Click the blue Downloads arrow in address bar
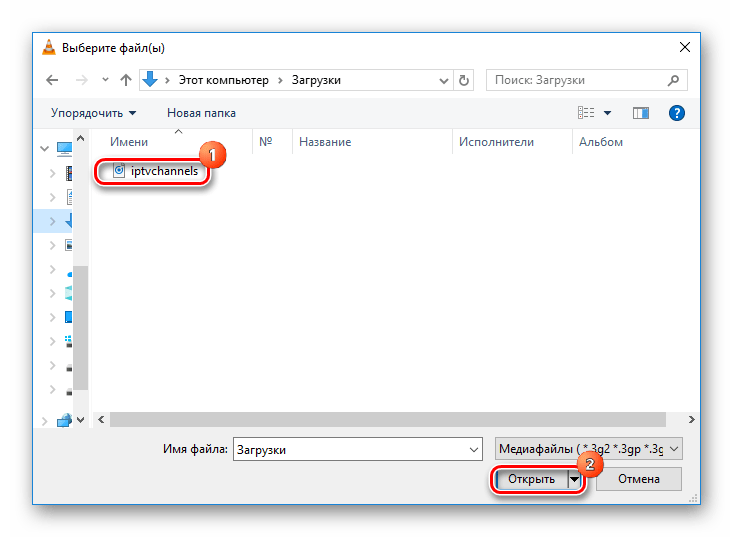This screenshot has width=733, height=537. (x=150, y=79)
